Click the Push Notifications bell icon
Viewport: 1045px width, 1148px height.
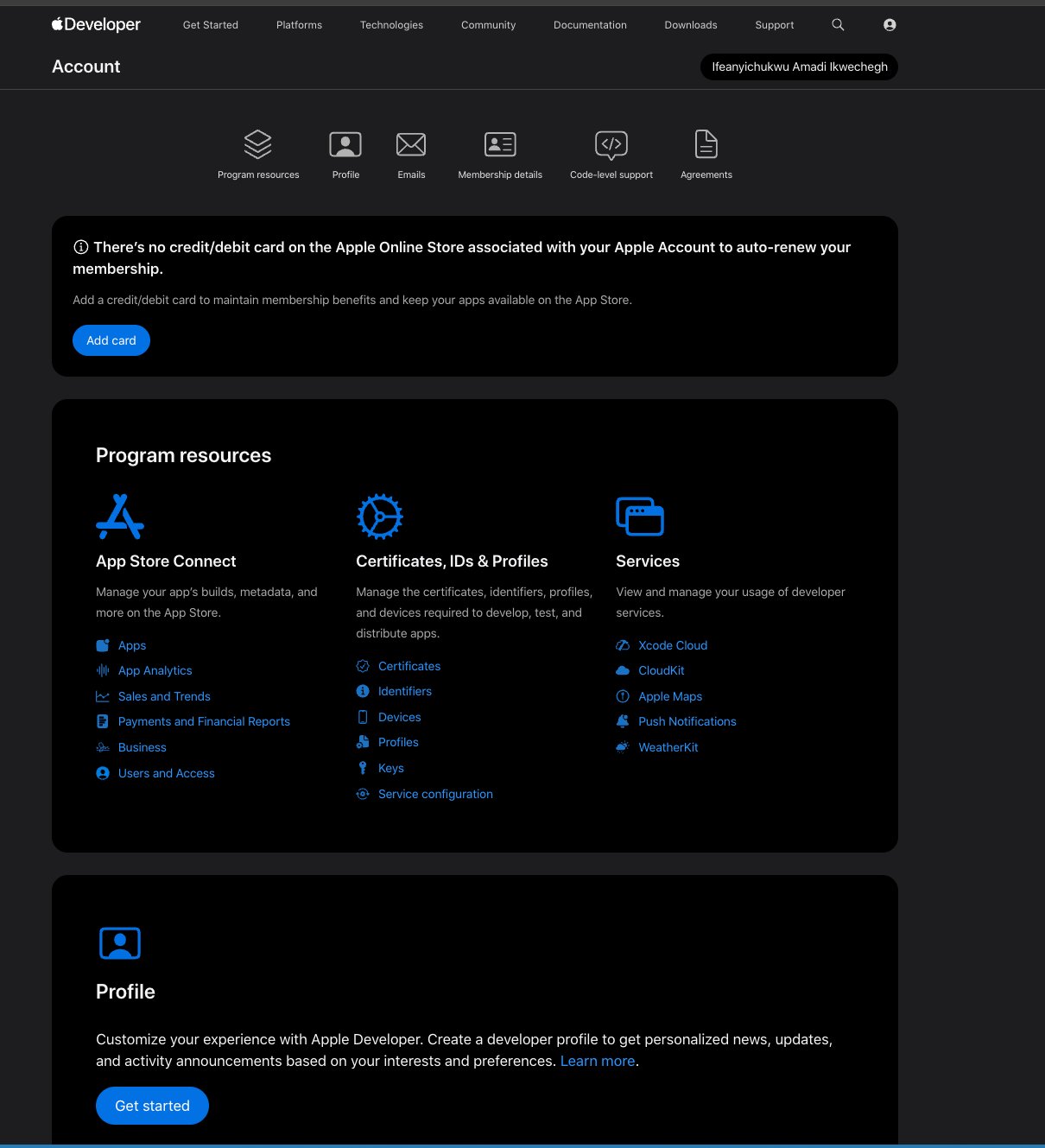623,721
